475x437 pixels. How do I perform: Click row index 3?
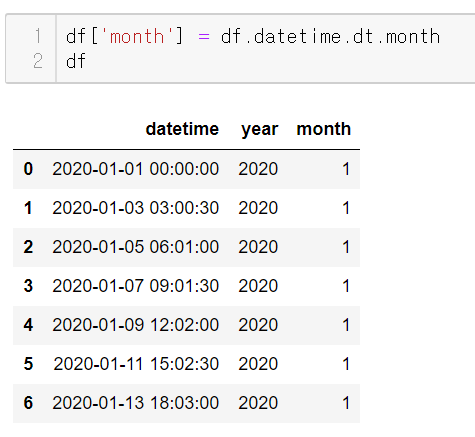click(28, 286)
